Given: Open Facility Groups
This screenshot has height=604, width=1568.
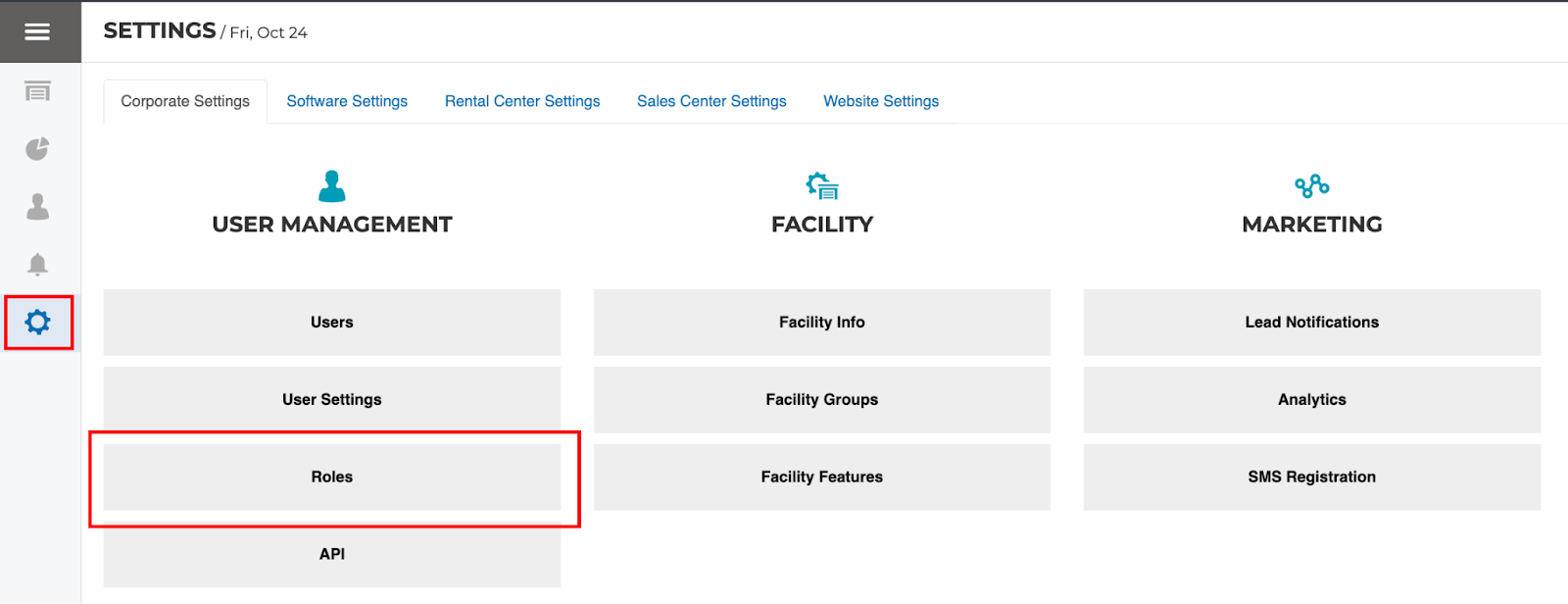Looking at the screenshot, I should [x=822, y=400].
